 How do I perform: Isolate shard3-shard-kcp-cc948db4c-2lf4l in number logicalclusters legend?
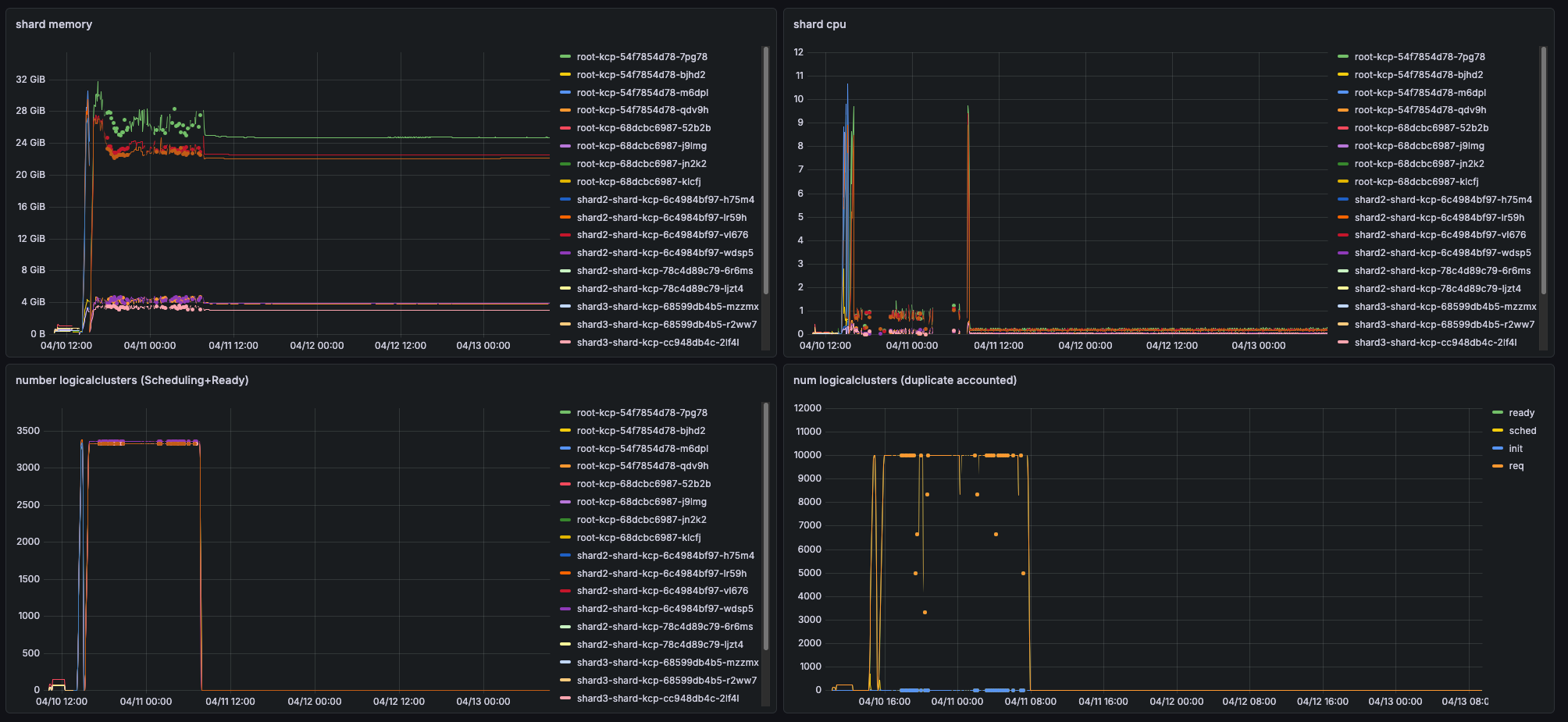(657, 699)
